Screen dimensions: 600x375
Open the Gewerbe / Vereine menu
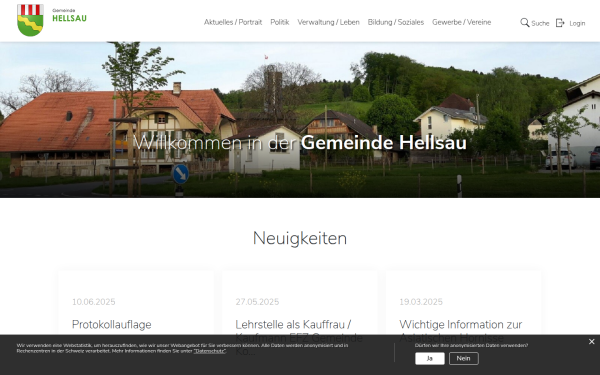point(461,22)
